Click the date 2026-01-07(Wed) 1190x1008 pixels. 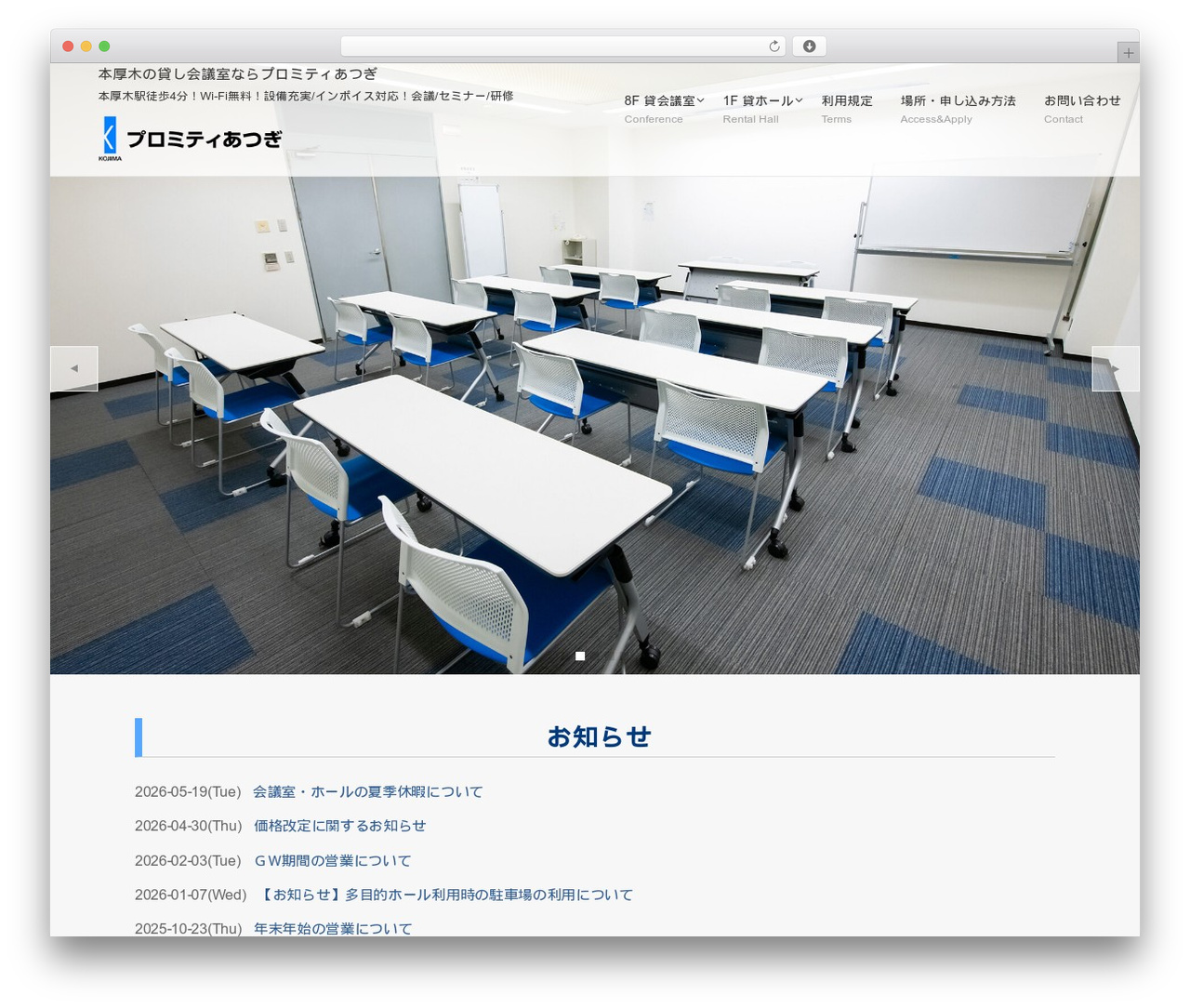[x=191, y=895]
